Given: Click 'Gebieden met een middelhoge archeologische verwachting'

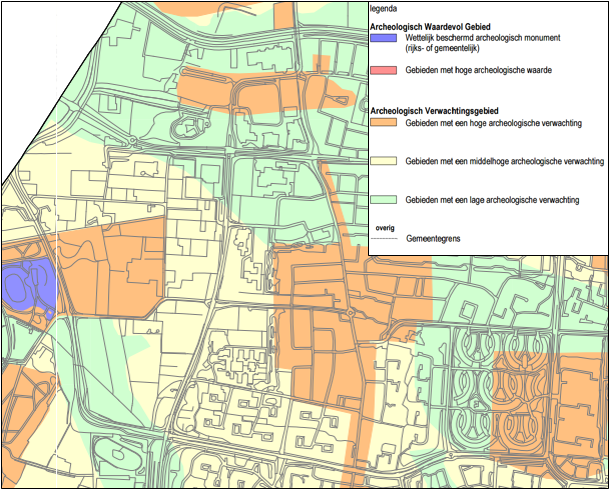Looking at the screenshot, I should click(504, 161).
